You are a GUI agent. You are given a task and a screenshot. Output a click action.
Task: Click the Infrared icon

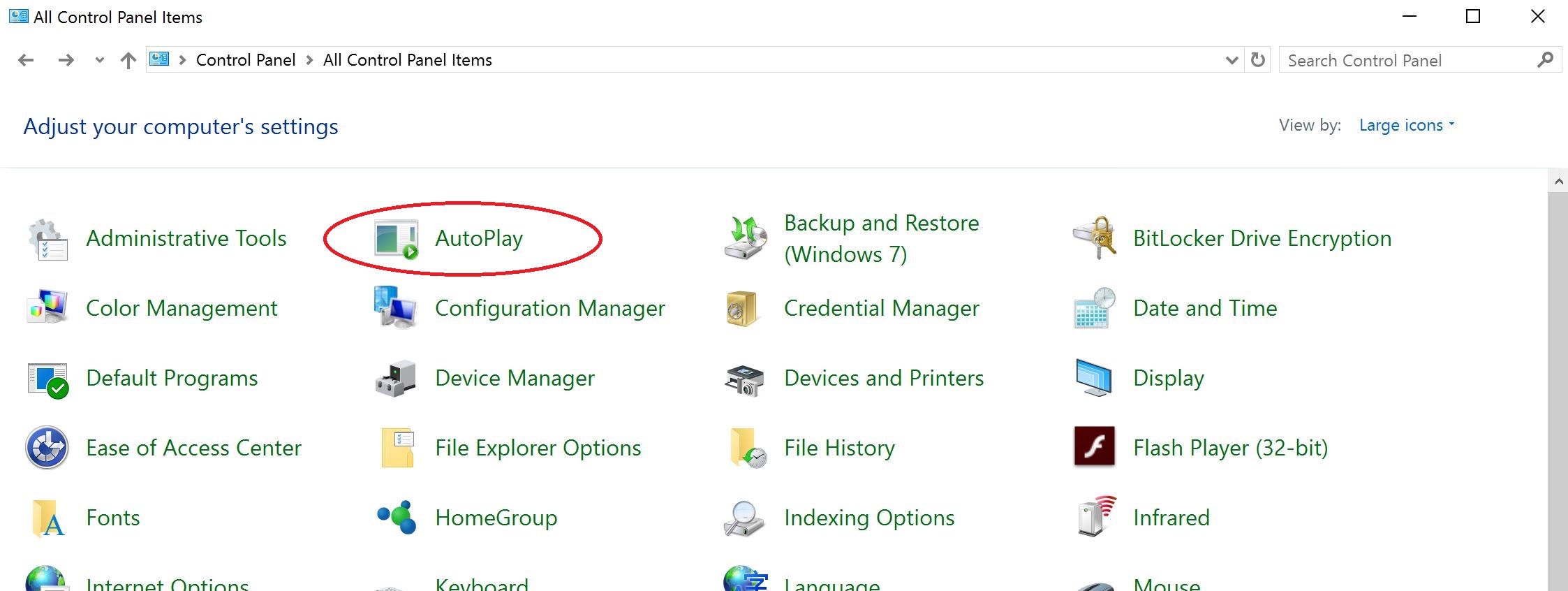(1097, 517)
